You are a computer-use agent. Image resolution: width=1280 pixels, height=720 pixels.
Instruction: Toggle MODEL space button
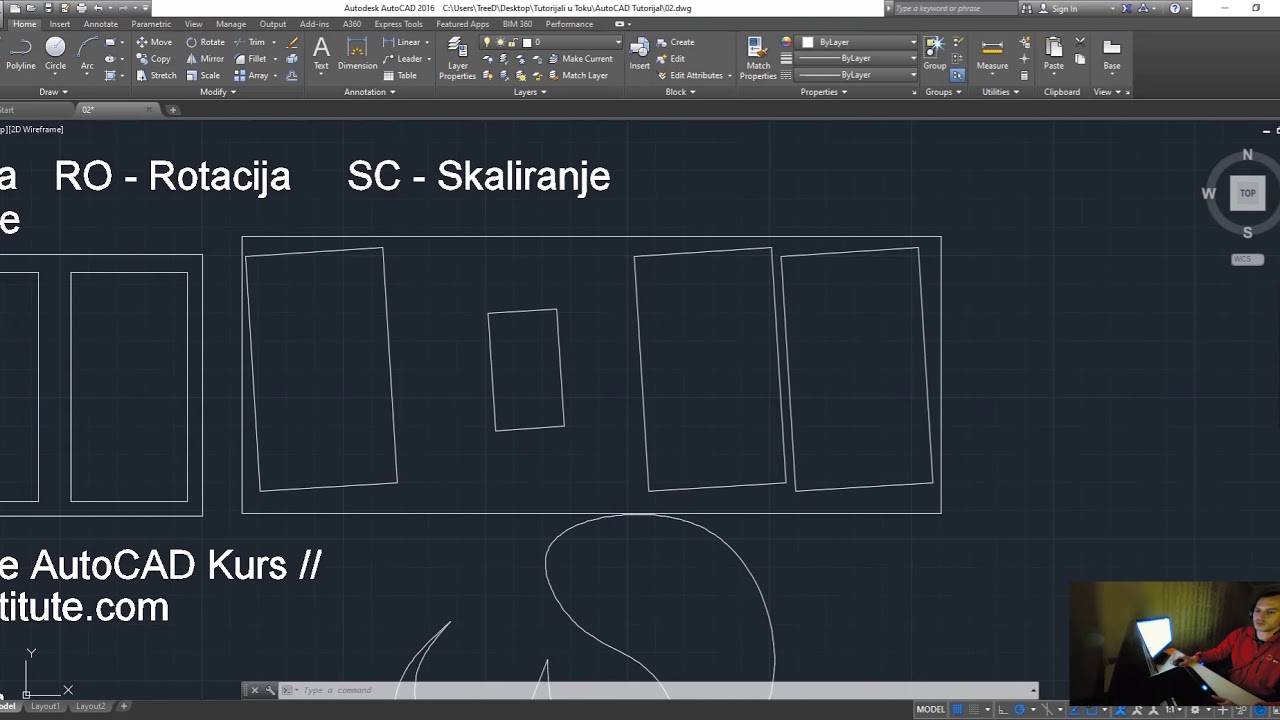pyautogui.click(x=930, y=709)
